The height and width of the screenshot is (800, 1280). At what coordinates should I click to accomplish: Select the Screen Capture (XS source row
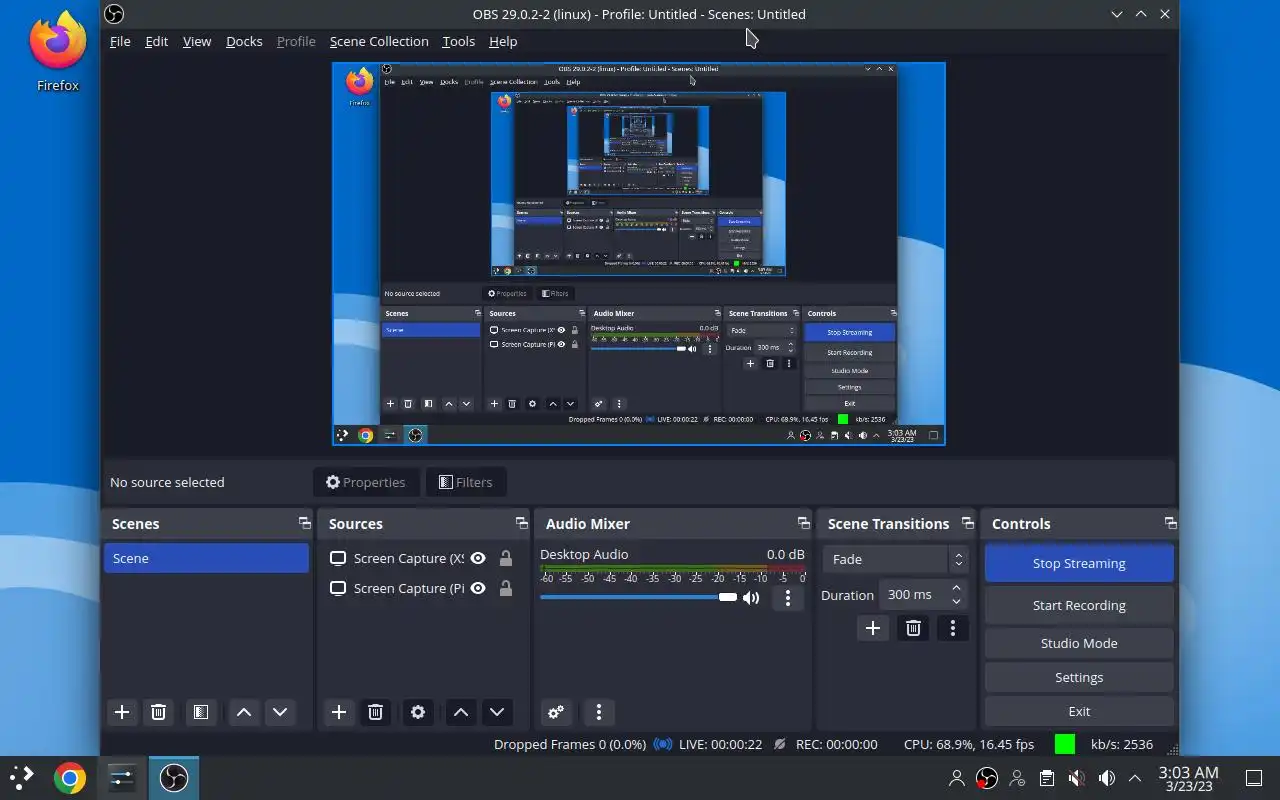[423, 558]
